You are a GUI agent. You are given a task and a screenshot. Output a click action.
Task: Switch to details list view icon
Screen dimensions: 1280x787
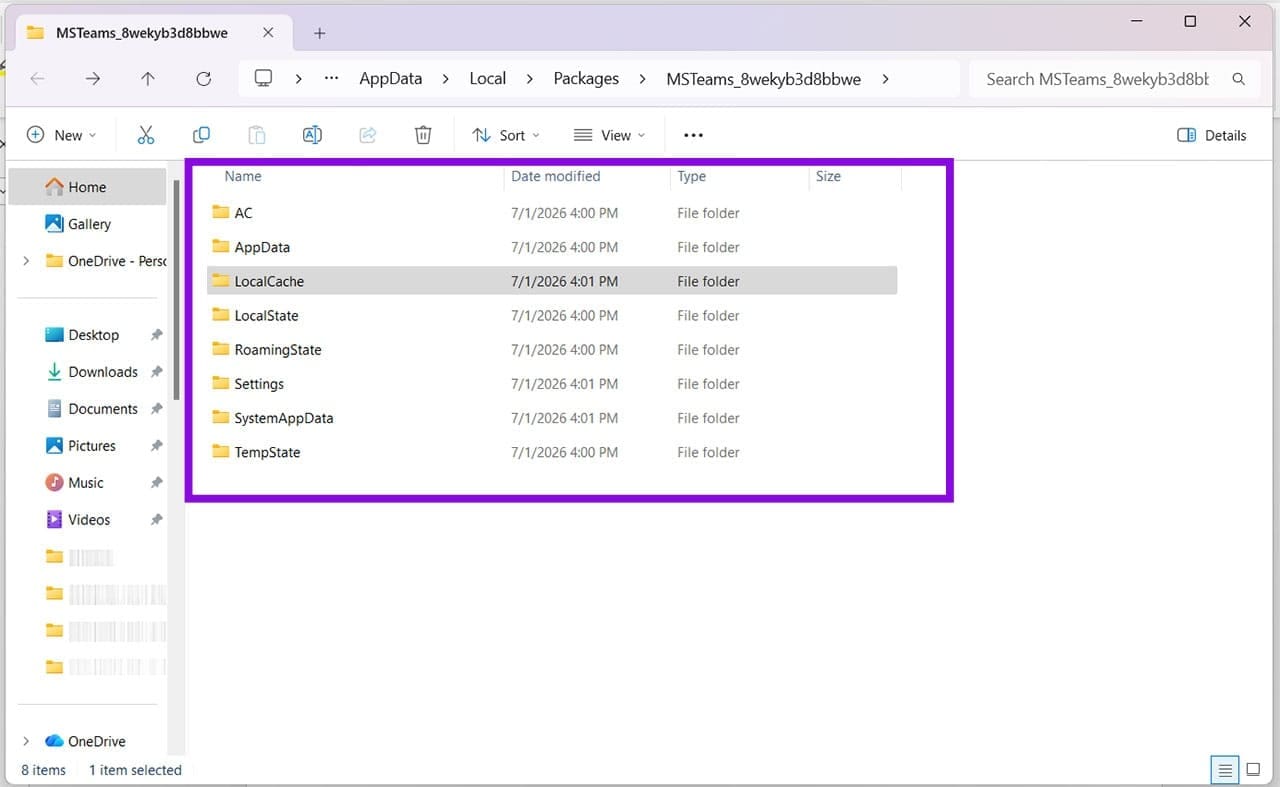pos(1224,770)
